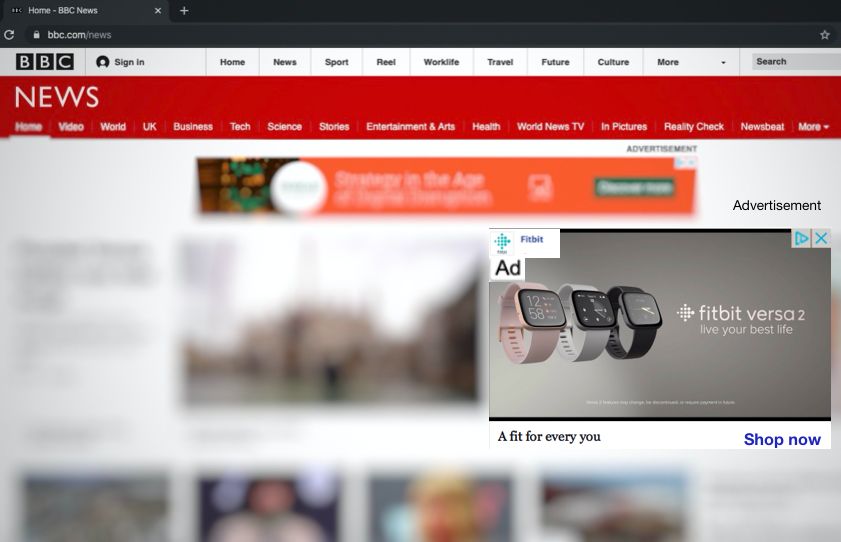Open the Health news section
The image size is (841, 542).
(486, 127)
